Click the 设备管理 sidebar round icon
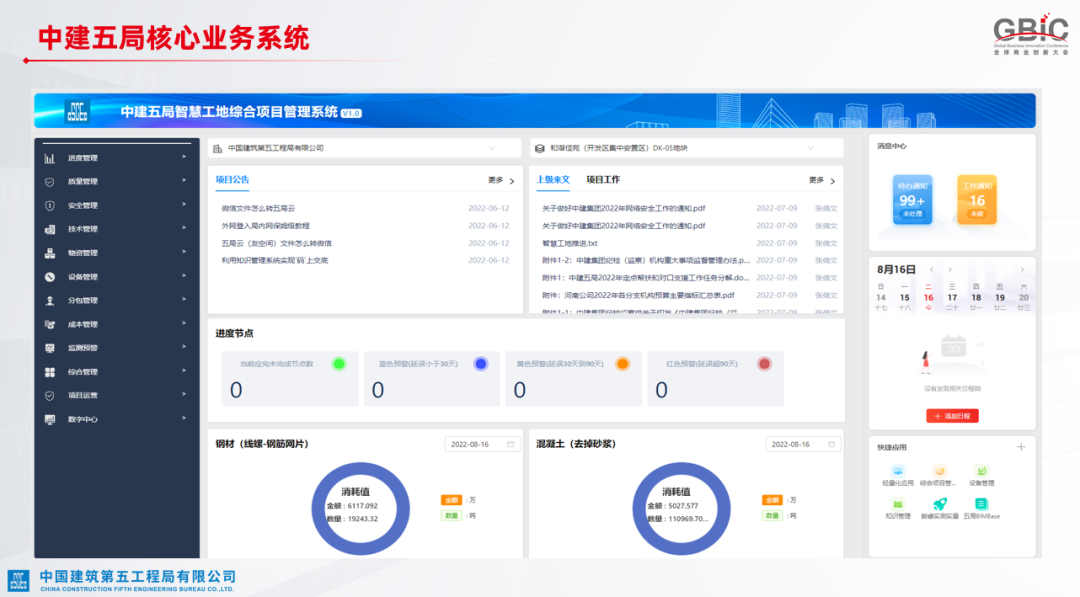 [x=50, y=277]
